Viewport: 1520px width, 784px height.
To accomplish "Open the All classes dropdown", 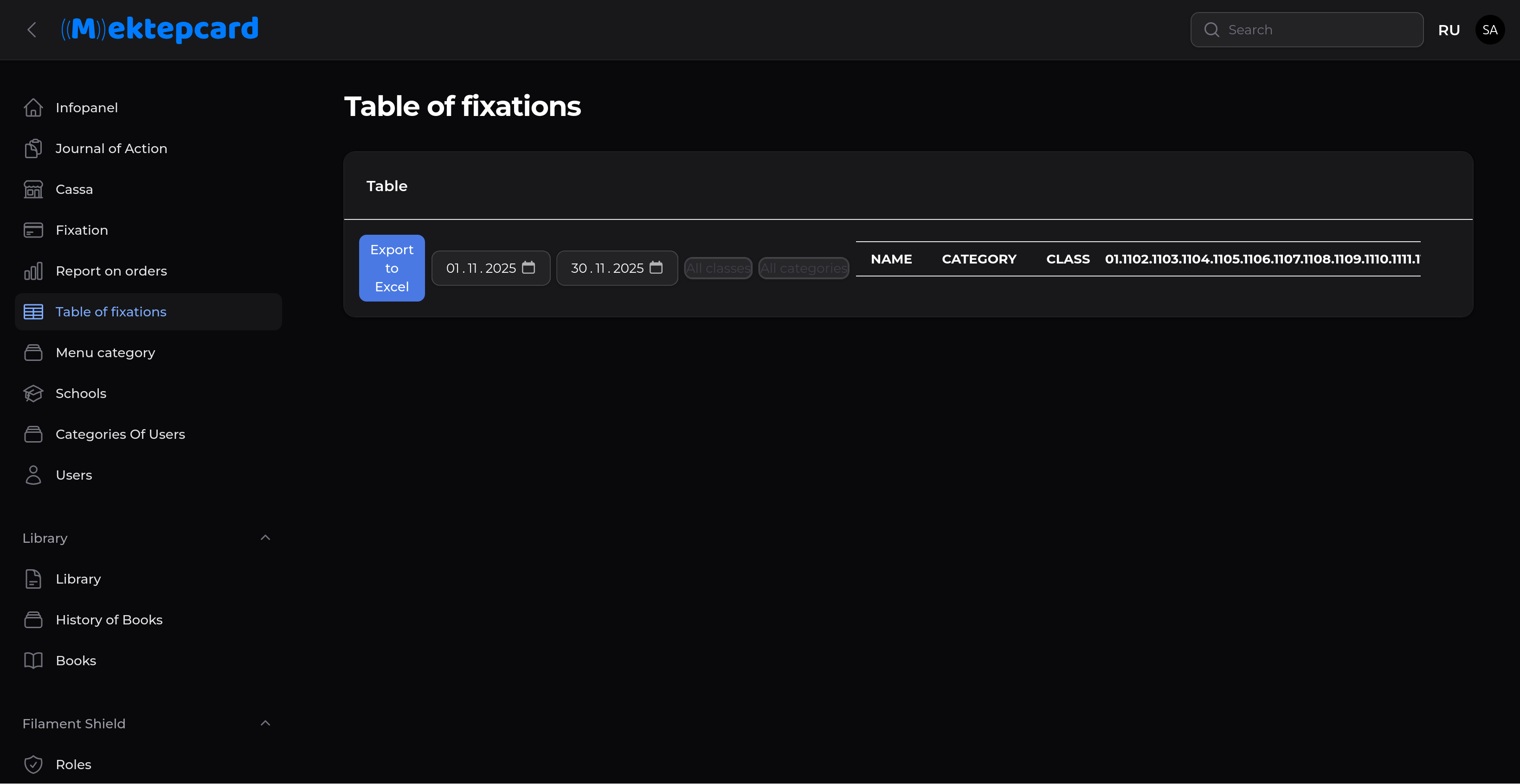I will click(x=717, y=269).
